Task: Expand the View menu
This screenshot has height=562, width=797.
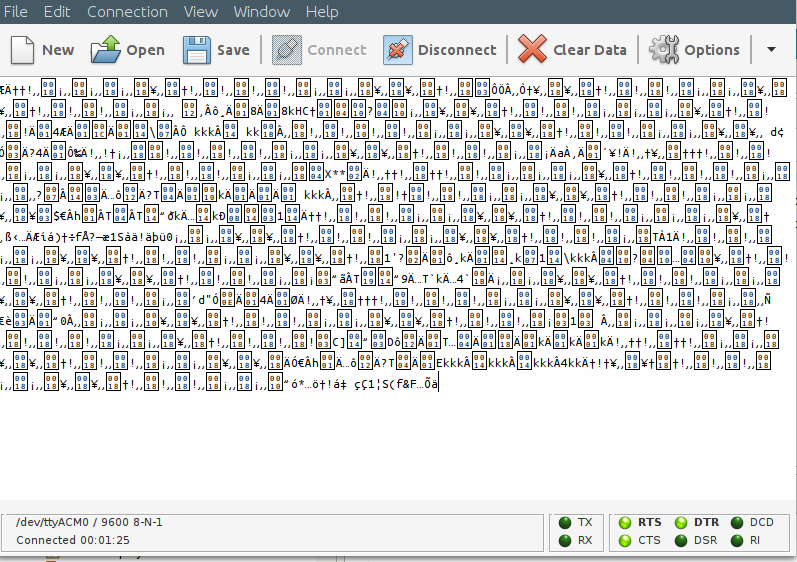Action: (x=200, y=12)
